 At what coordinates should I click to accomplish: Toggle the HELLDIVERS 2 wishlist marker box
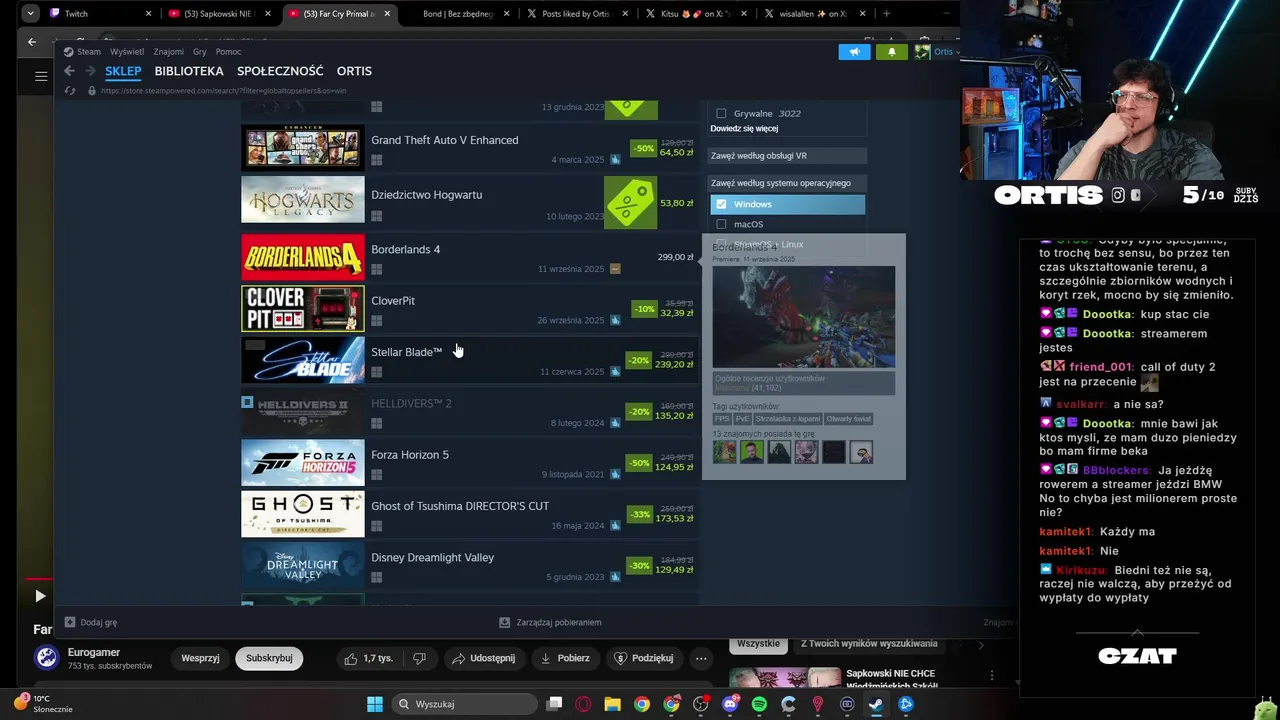(247, 402)
